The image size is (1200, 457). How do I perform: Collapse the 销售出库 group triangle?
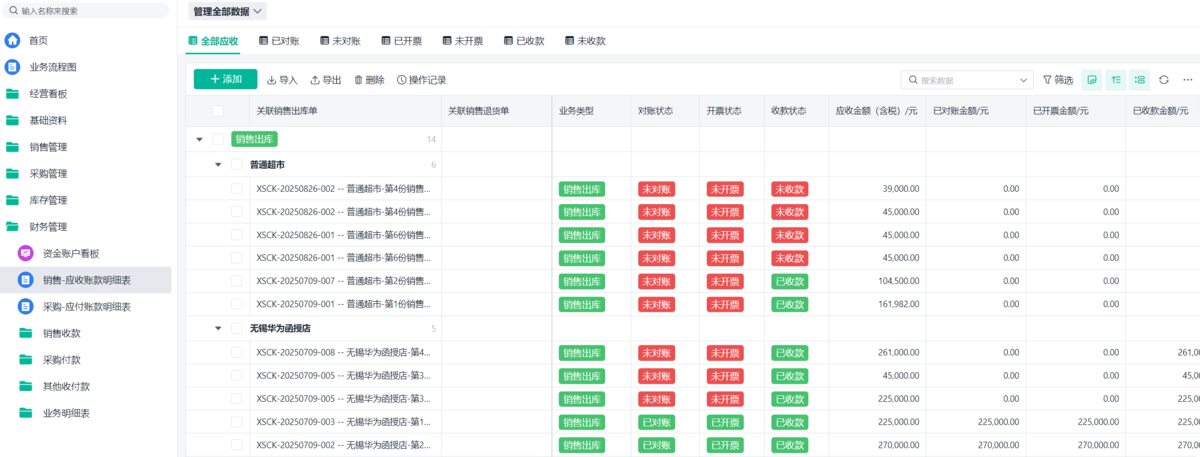(x=199, y=139)
